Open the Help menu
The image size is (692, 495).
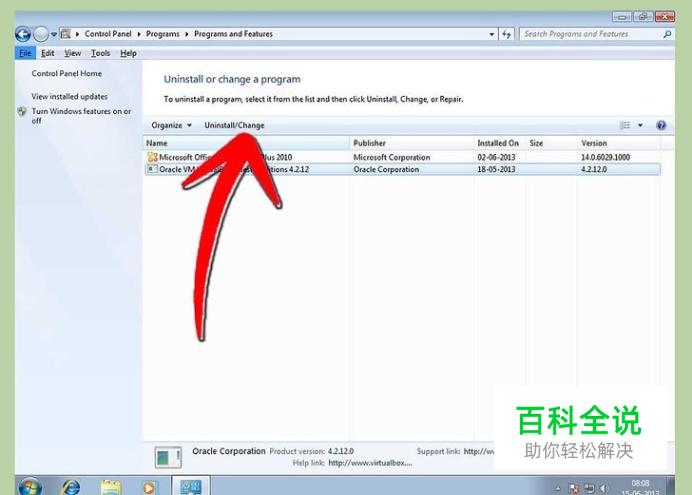click(128, 53)
